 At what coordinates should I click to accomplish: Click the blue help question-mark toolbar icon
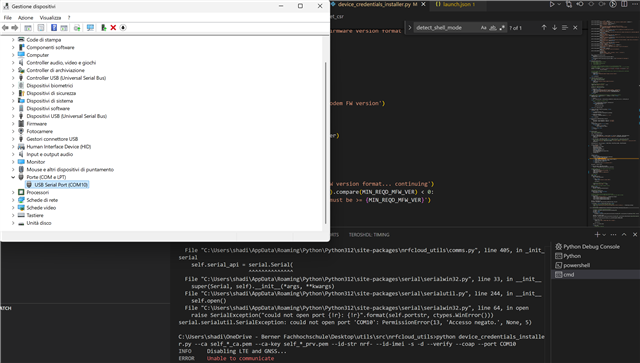click(54, 28)
